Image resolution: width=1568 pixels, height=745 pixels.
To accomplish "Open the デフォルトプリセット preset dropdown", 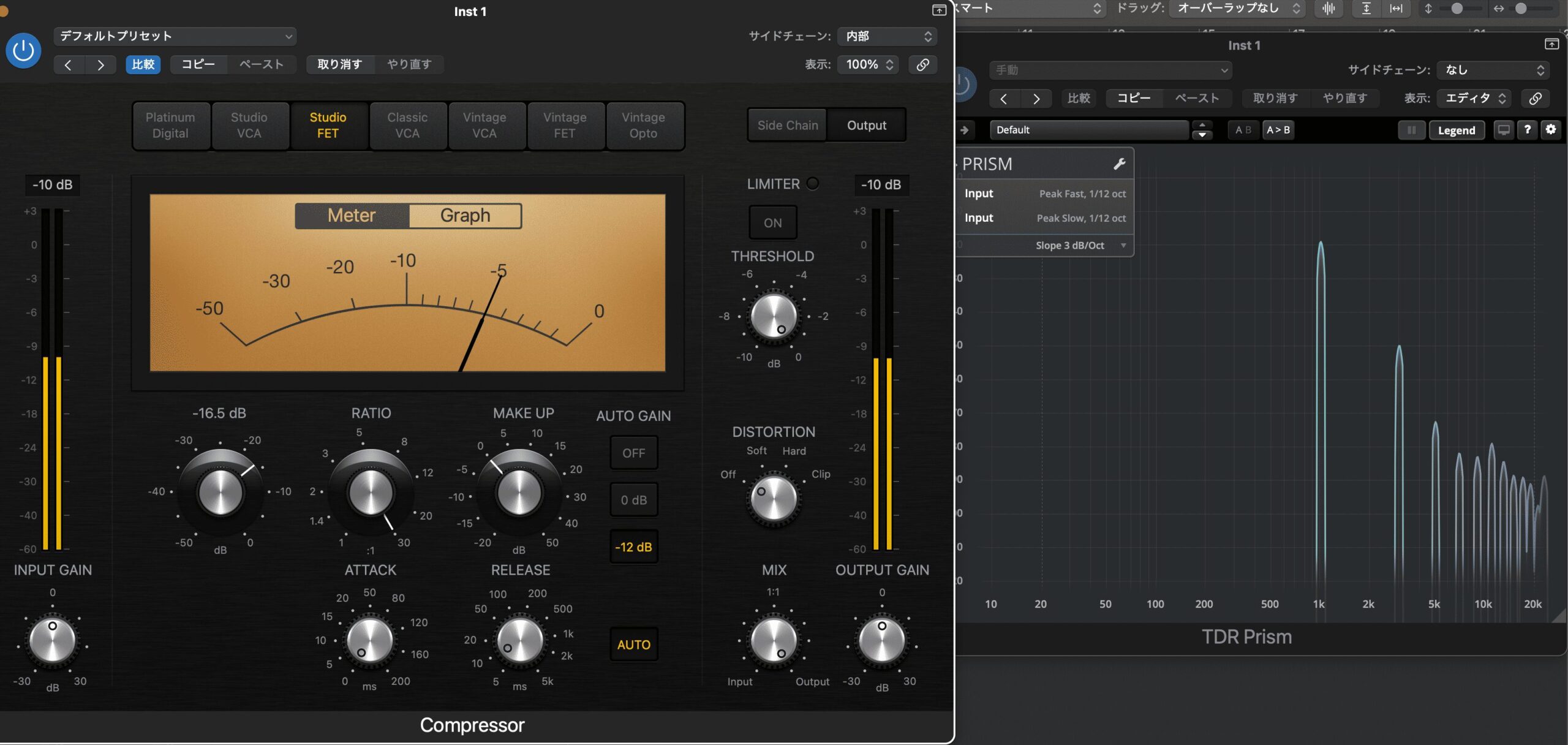I will [175, 36].
